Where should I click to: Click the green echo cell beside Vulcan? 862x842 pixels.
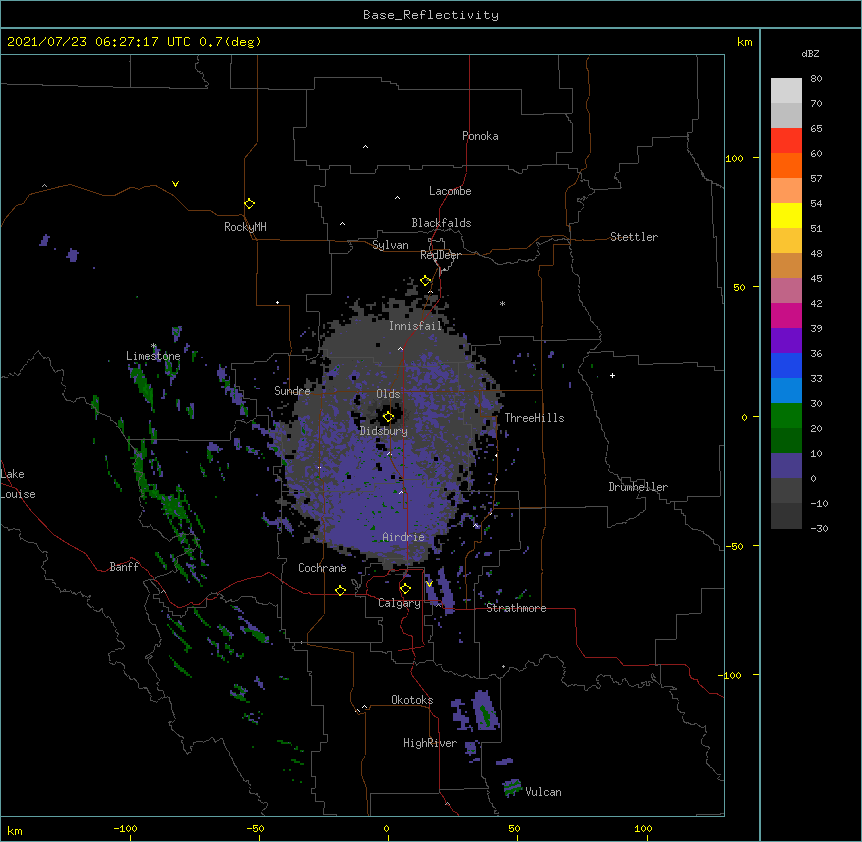coord(512,788)
